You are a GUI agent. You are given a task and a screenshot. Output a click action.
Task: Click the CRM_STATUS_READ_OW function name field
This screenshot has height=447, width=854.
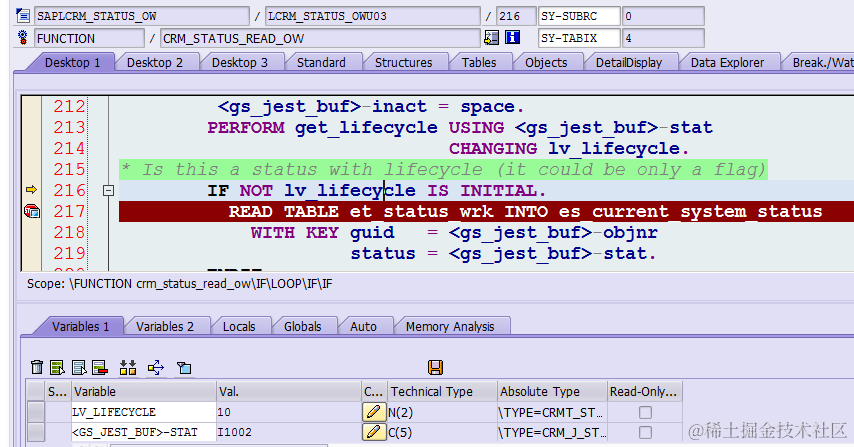tap(320, 38)
